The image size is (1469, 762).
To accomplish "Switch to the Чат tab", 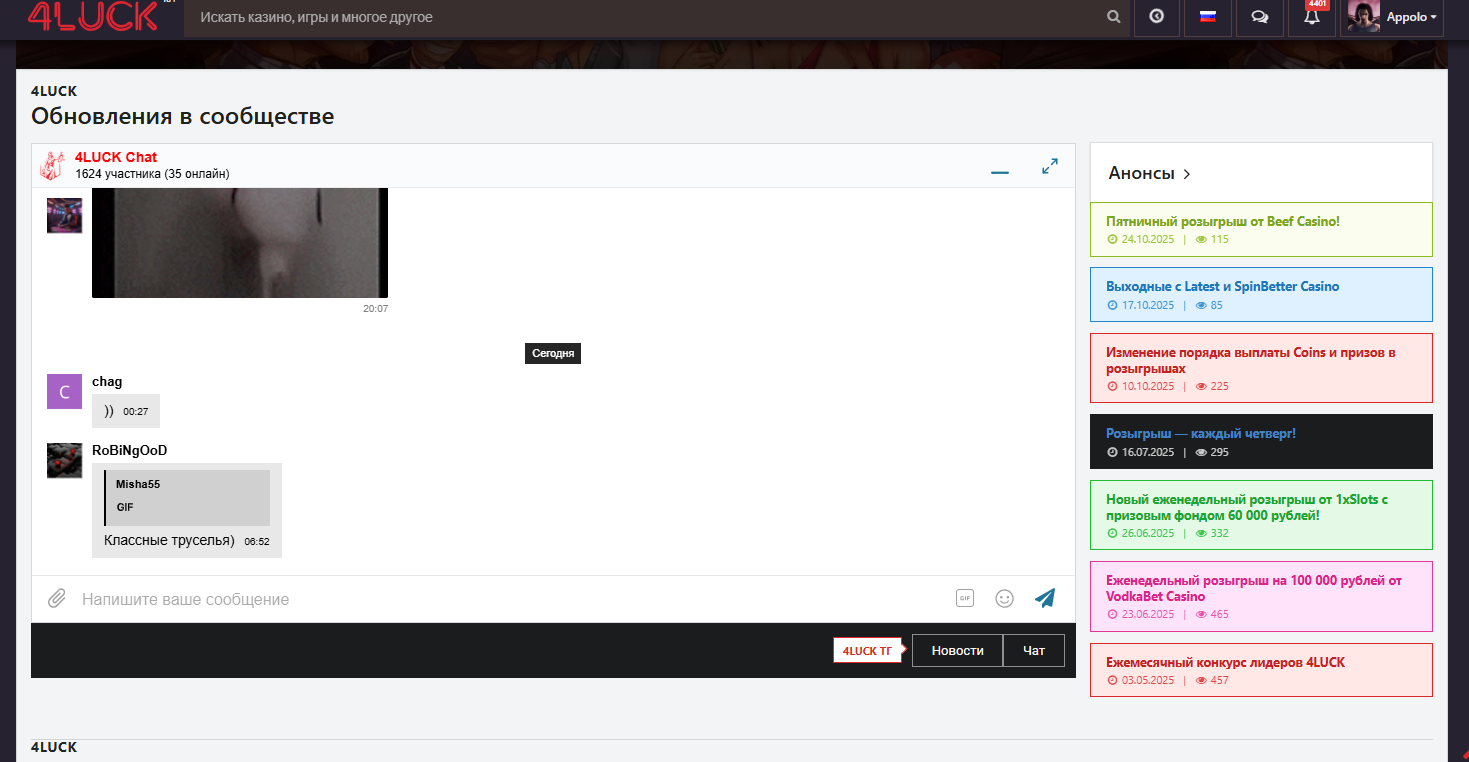I will pyautogui.click(x=1034, y=650).
